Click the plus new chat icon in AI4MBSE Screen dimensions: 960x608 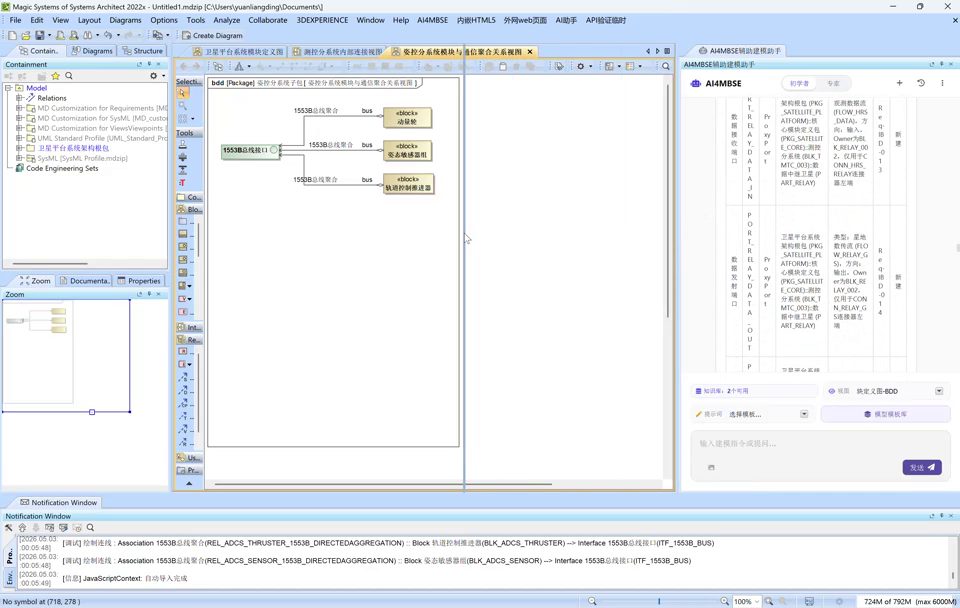pyautogui.click(x=899, y=83)
